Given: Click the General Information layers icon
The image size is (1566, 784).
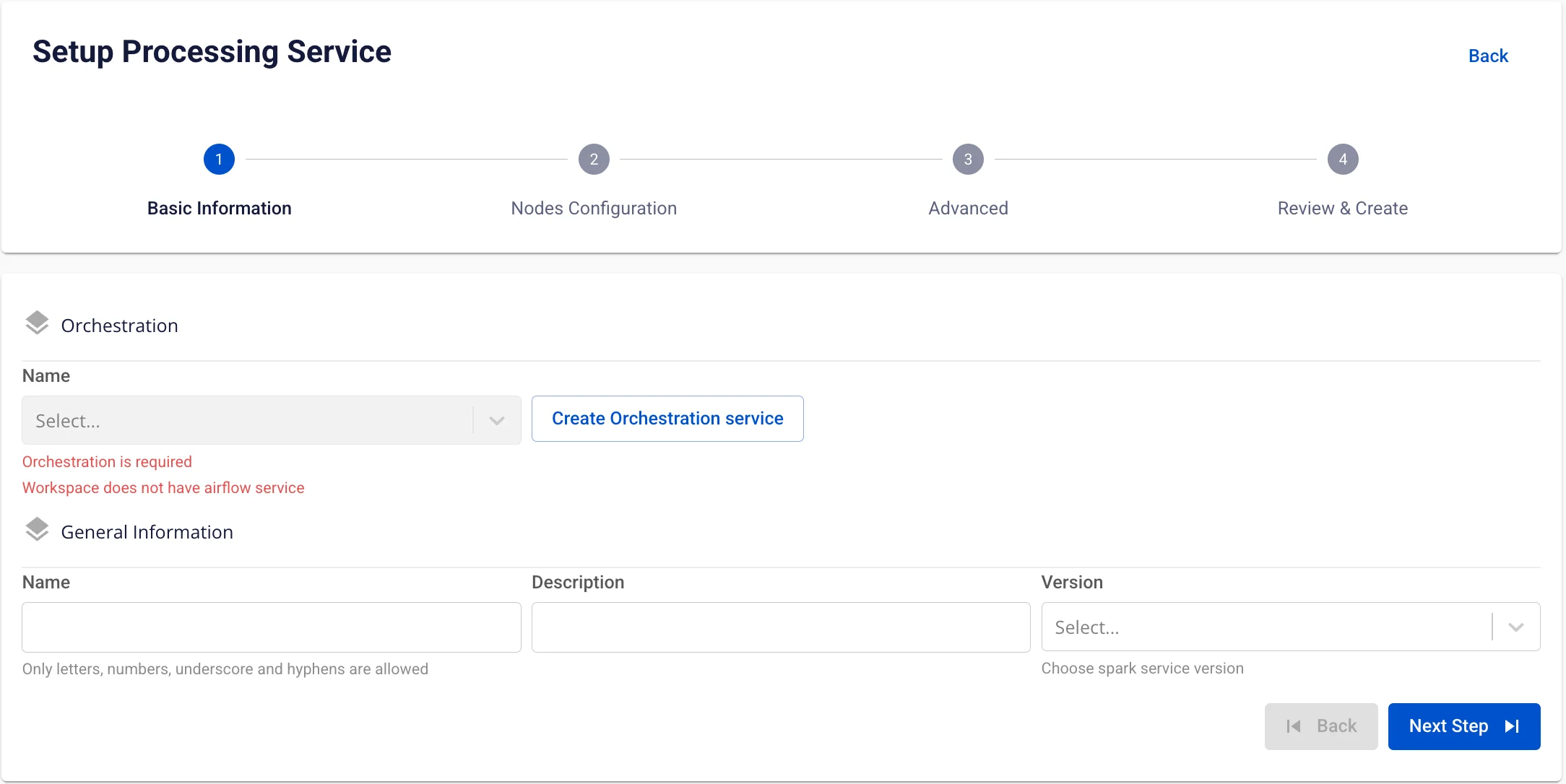Looking at the screenshot, I should pos(37,530).
